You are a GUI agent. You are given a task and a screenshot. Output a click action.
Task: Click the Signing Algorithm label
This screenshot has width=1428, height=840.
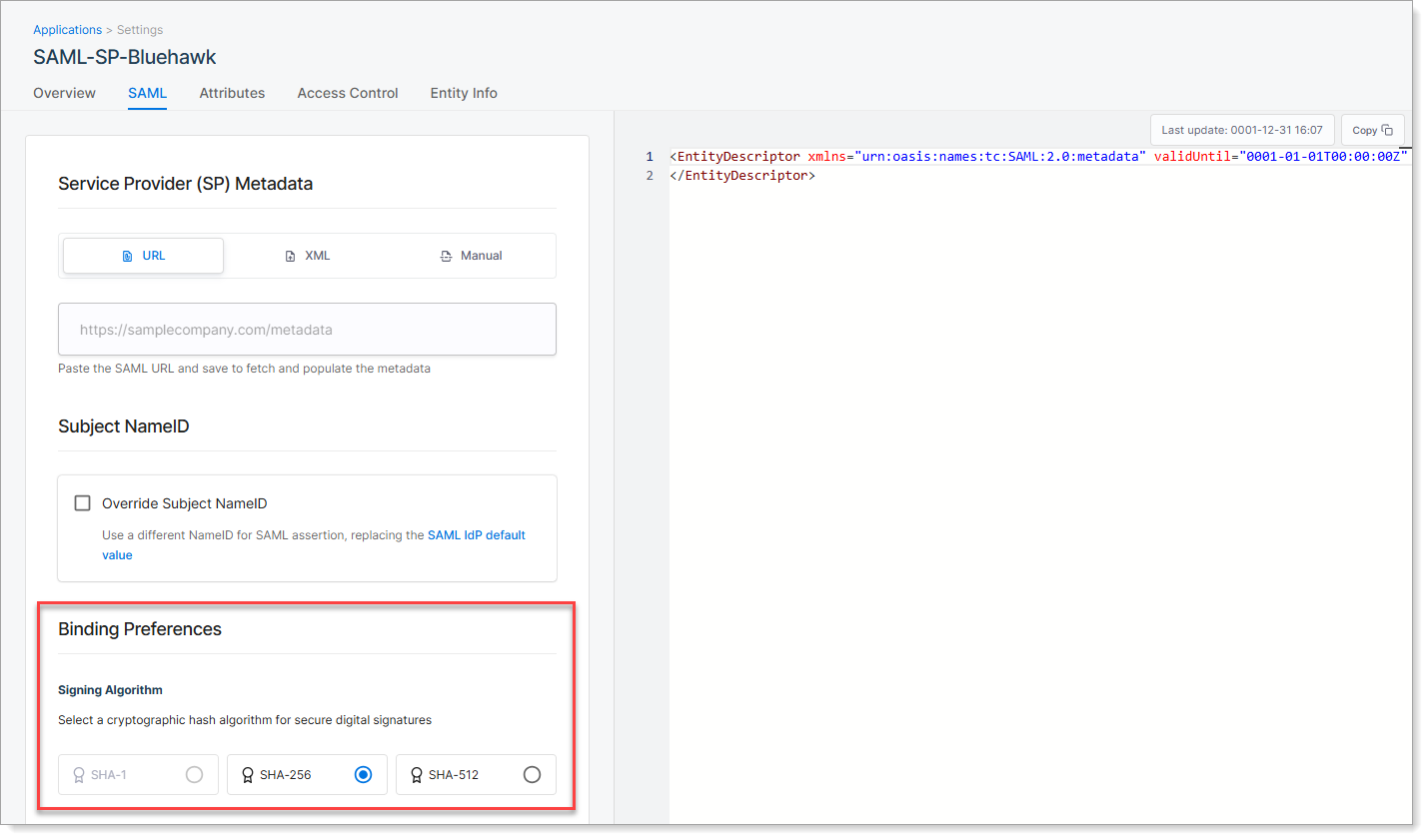110,690
